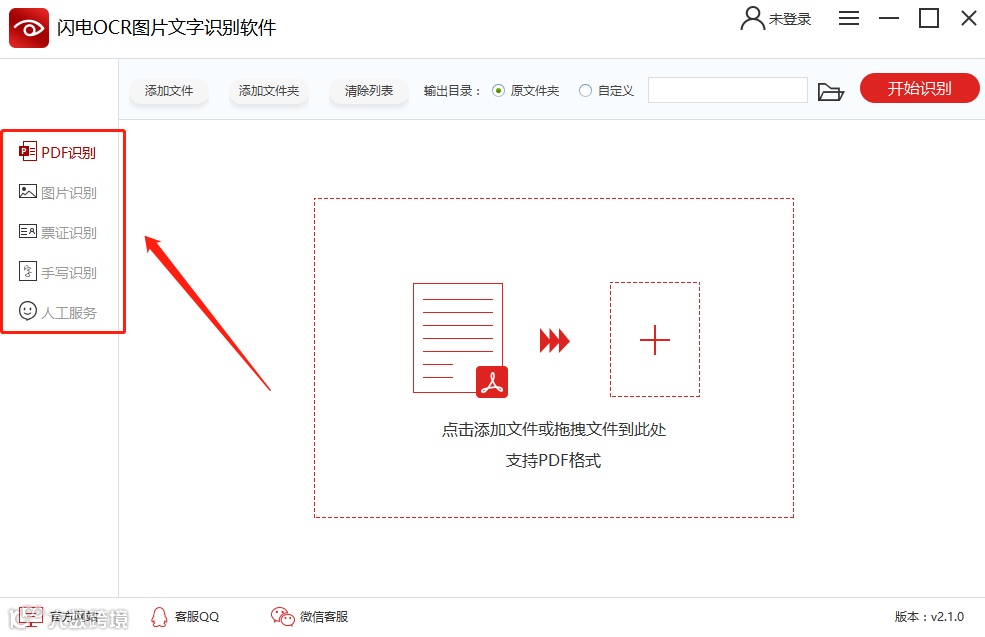Select the 自定义 radio button
Image resolution: width=985 pixels, height=637 pixels.
click(585, 90)
